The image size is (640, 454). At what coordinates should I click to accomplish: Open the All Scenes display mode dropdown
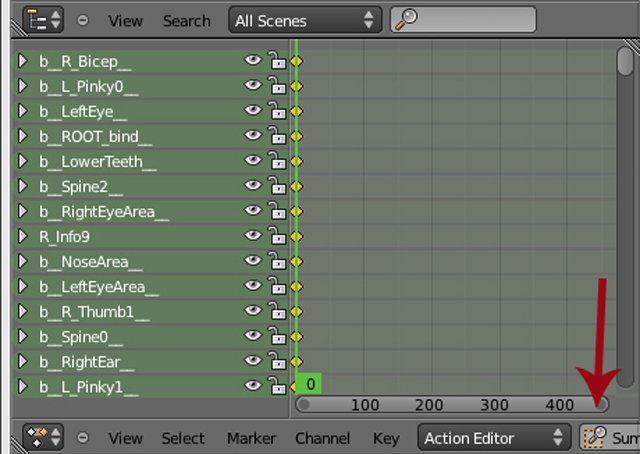305,20
